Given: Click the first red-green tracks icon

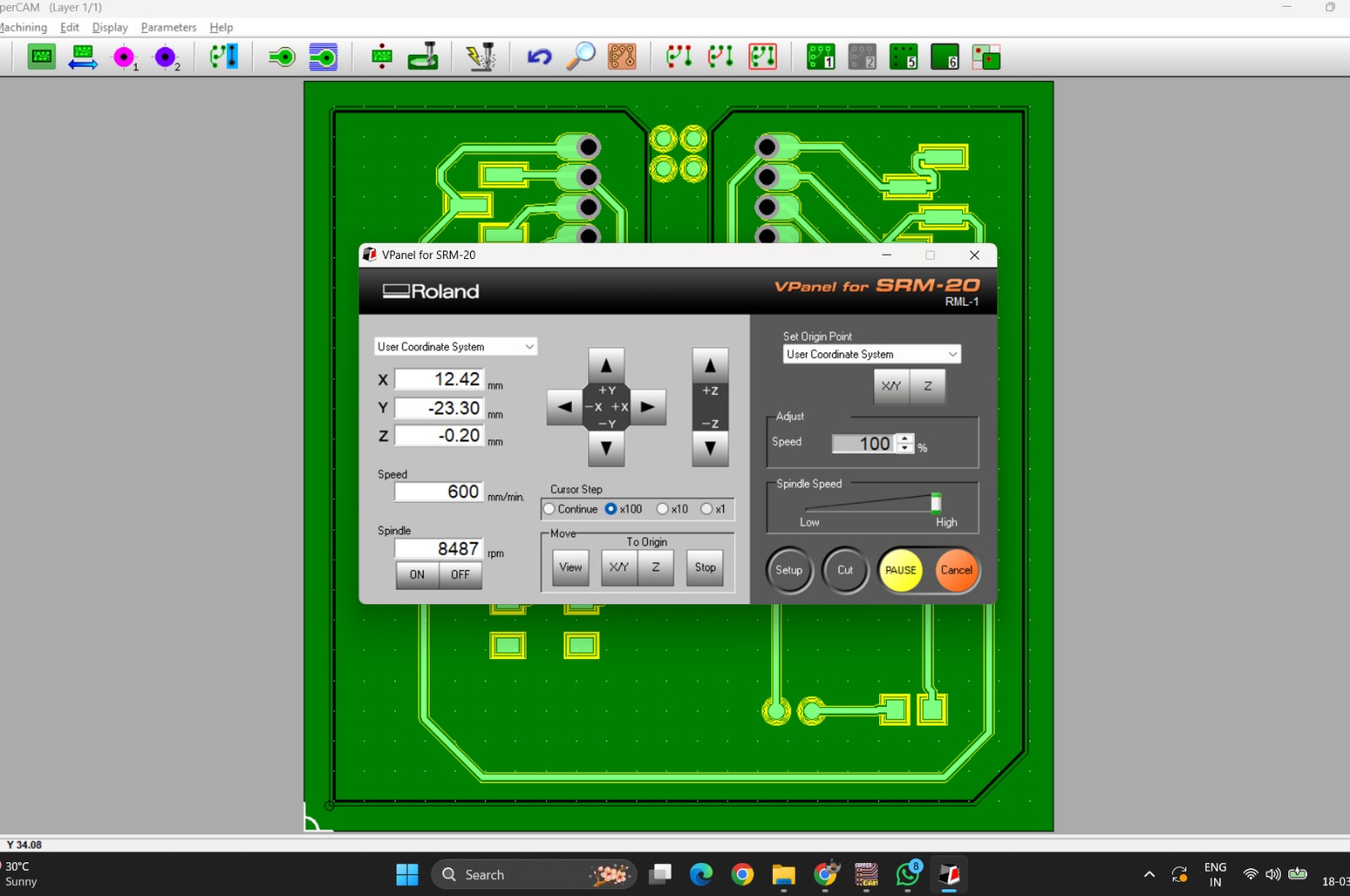Looking at the screenshot, I should point(679,57).
